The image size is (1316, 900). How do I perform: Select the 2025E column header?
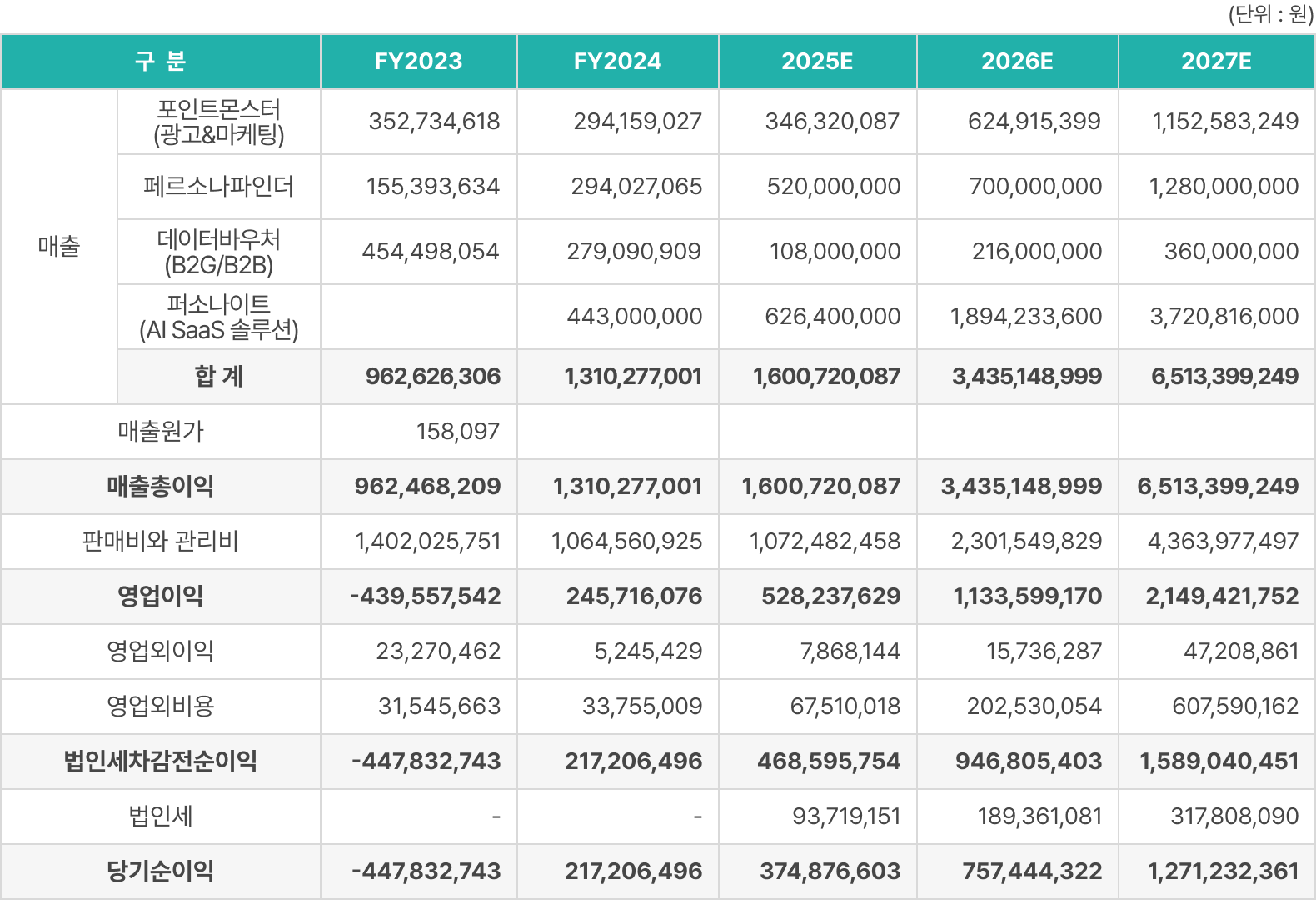point(817,62)
